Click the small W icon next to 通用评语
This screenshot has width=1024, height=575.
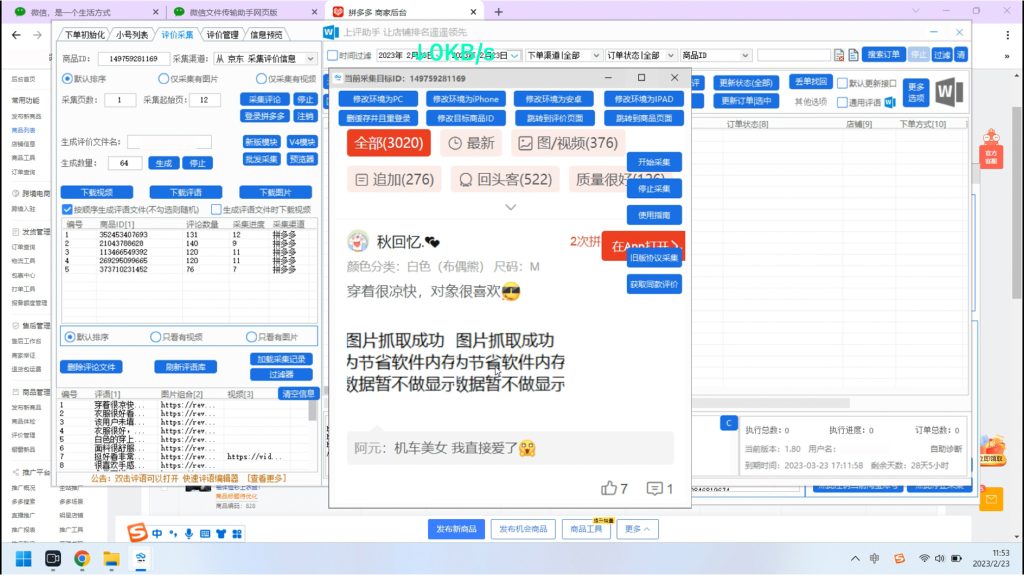click(889, 103)
